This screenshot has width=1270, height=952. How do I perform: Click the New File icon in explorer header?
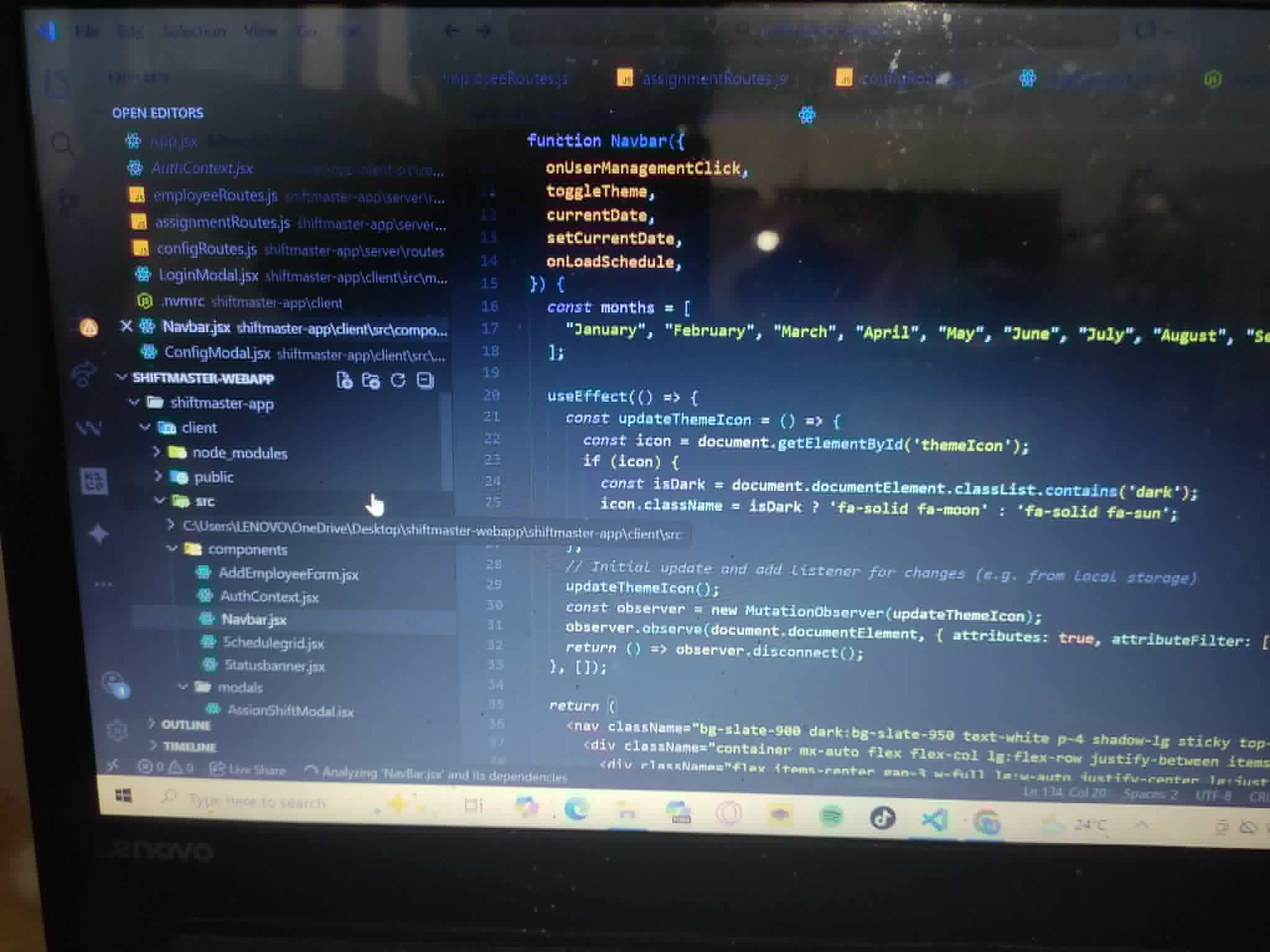(x=344, y=380)
